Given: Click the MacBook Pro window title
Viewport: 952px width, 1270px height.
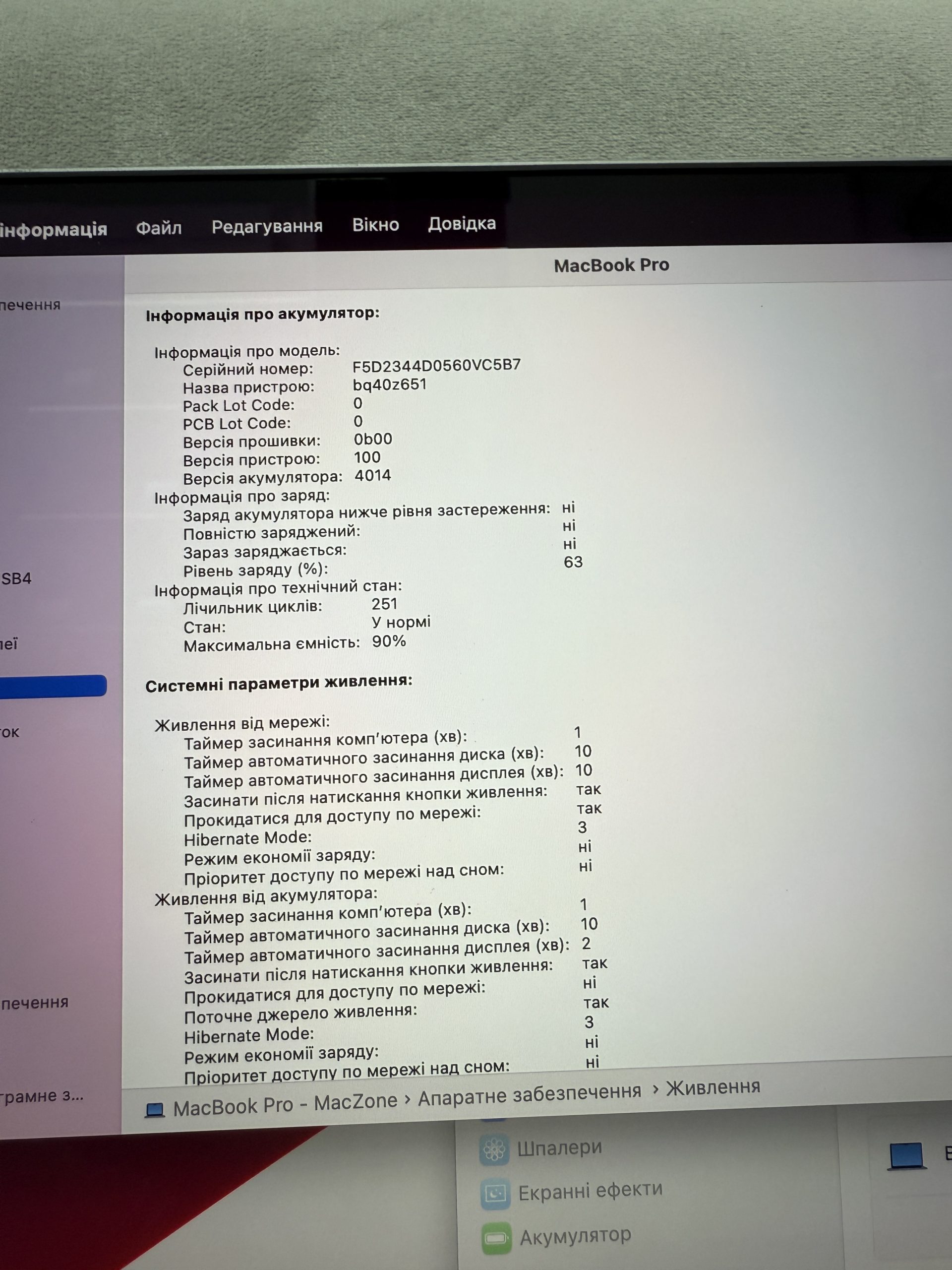Looking at the screenshot, I should (x=612, y=265).
